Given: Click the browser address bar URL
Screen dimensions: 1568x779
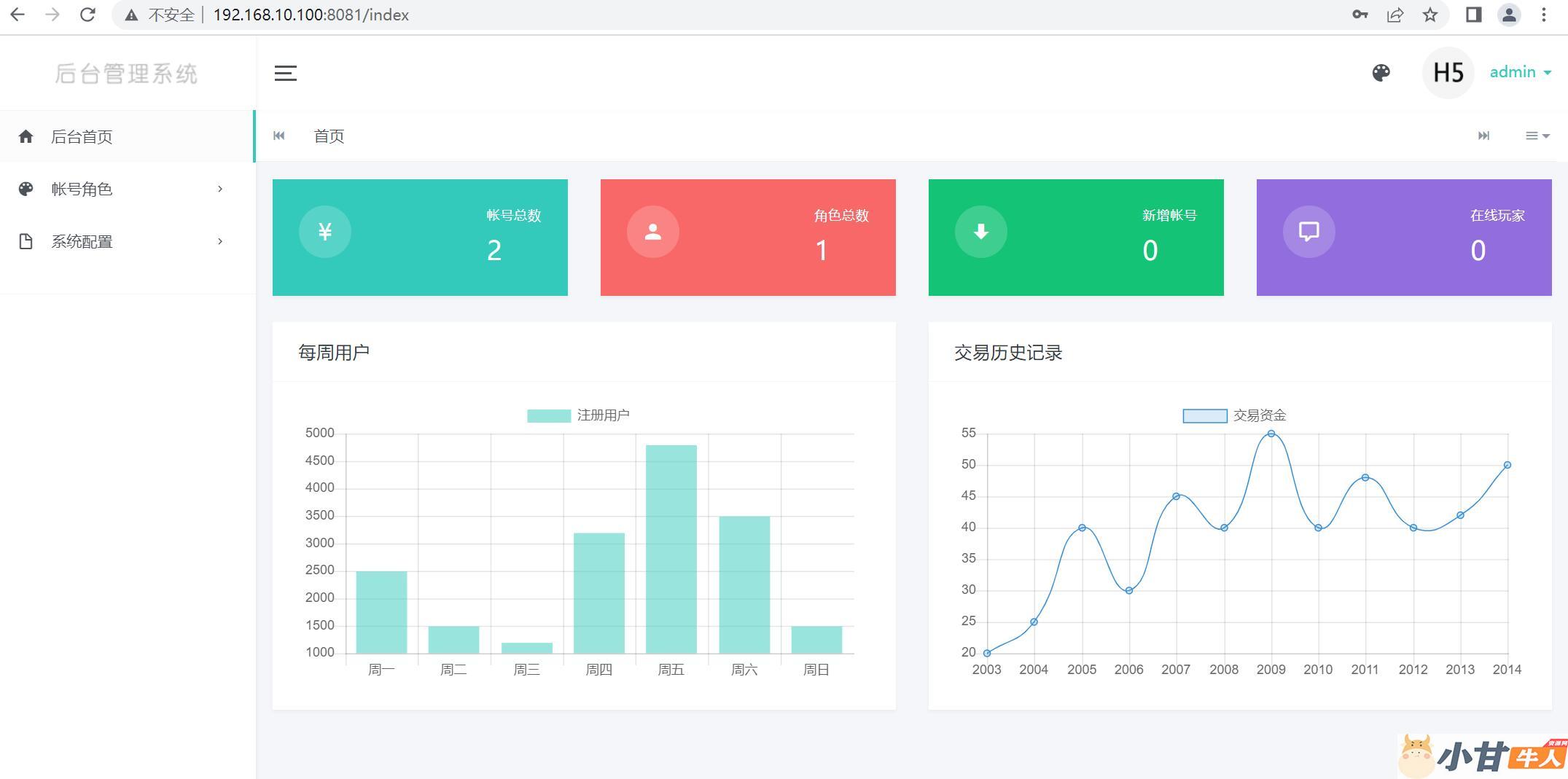Looking at the screenshot, I should (311, 15).
